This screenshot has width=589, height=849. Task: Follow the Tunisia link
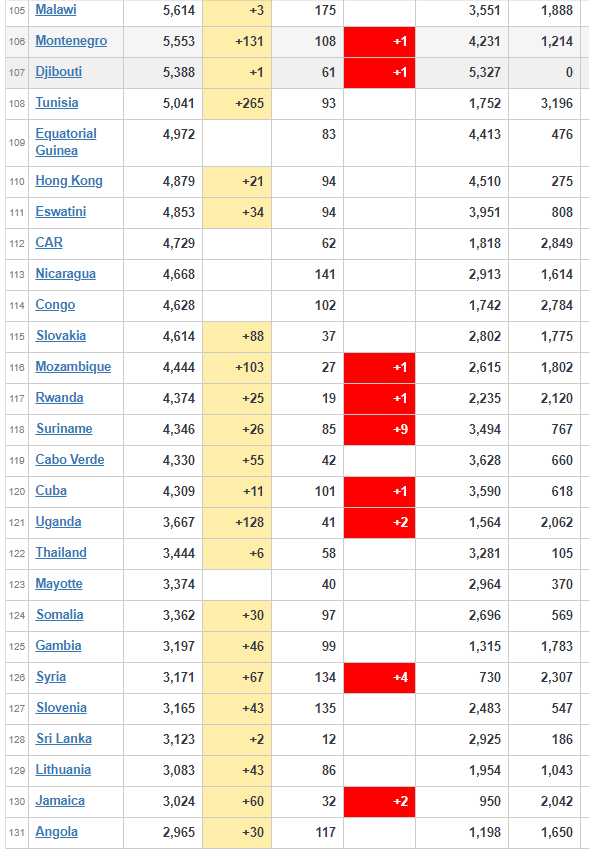[57, 103]
